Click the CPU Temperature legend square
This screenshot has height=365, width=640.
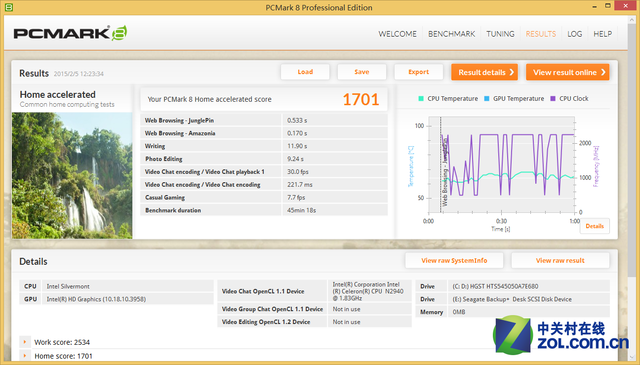click(x=421, y=98)
